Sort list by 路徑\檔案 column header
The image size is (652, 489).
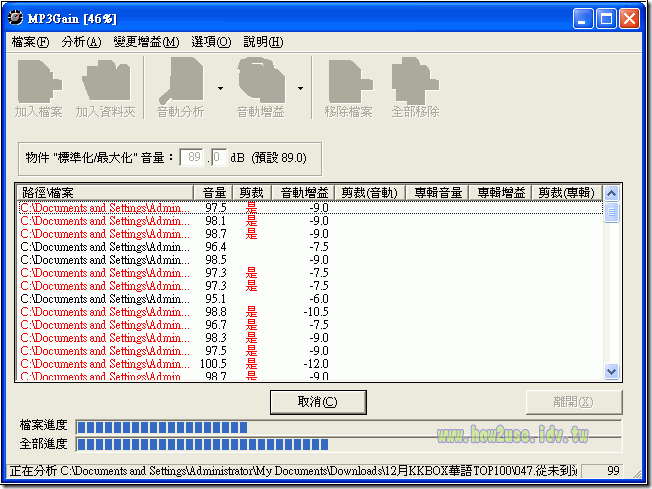(105, 192)
